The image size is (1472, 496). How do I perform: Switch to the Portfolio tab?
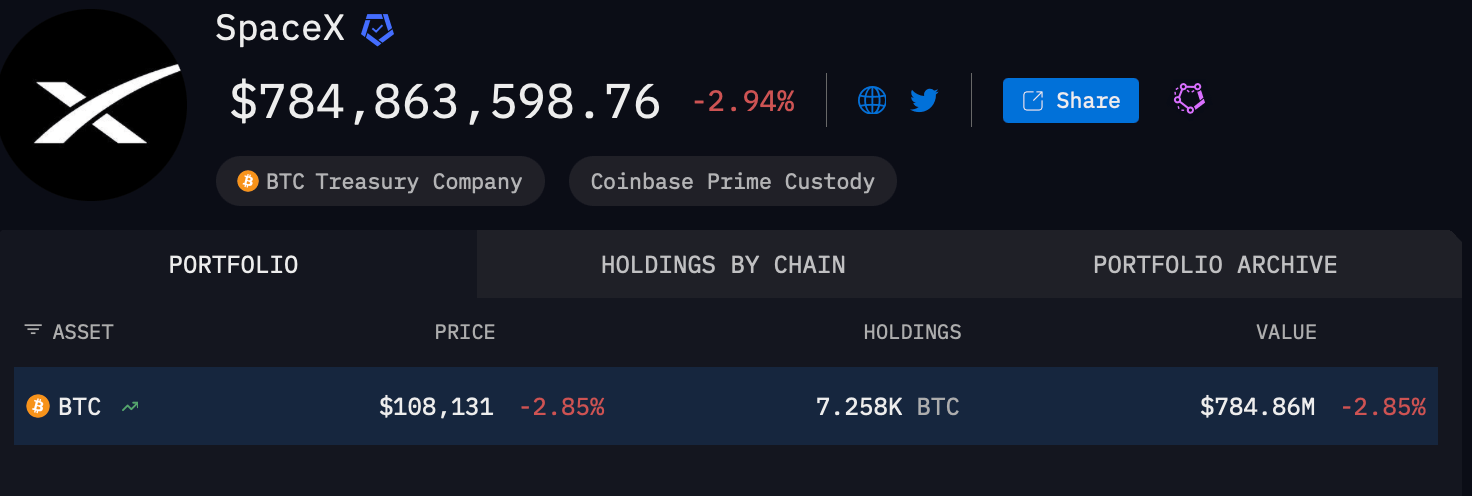(x=233, y=265)
